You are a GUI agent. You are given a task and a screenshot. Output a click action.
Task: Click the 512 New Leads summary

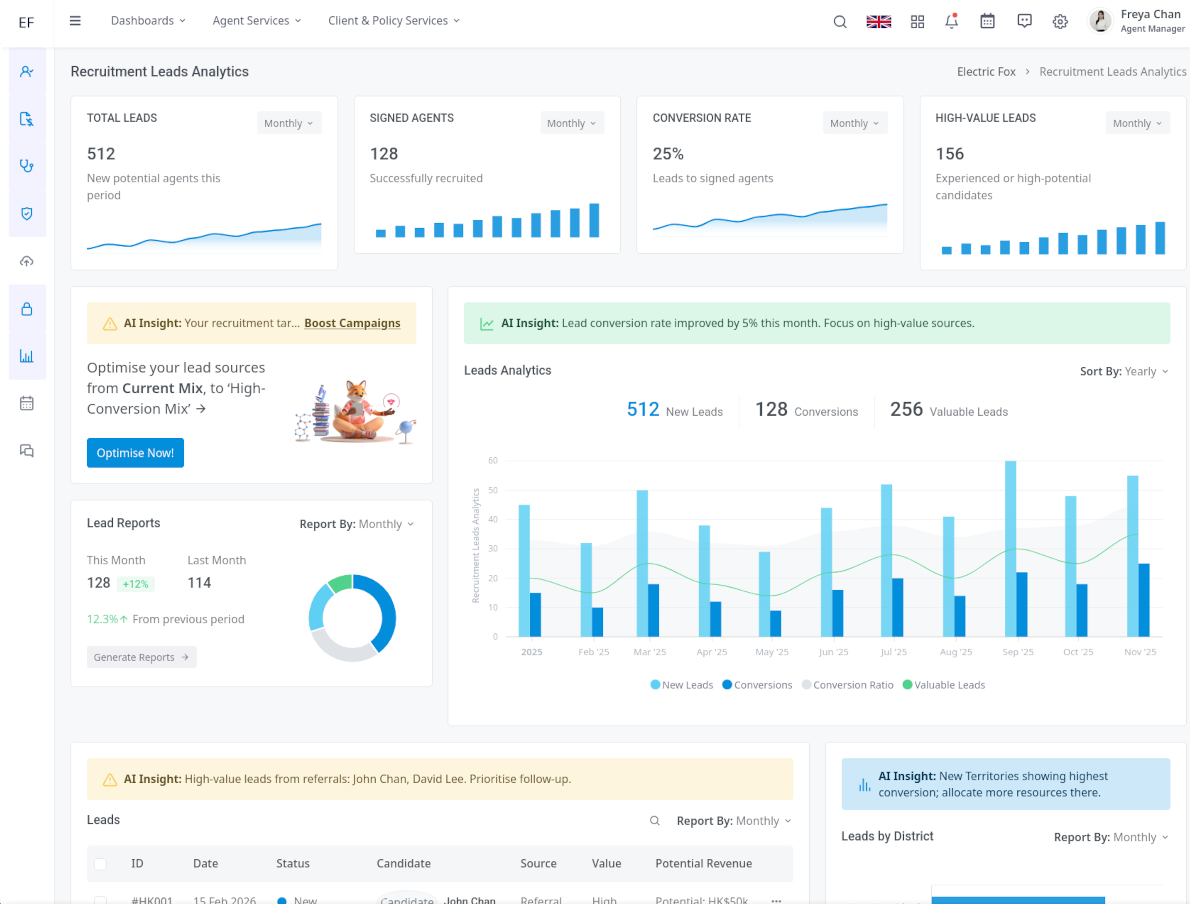(675, 411)
